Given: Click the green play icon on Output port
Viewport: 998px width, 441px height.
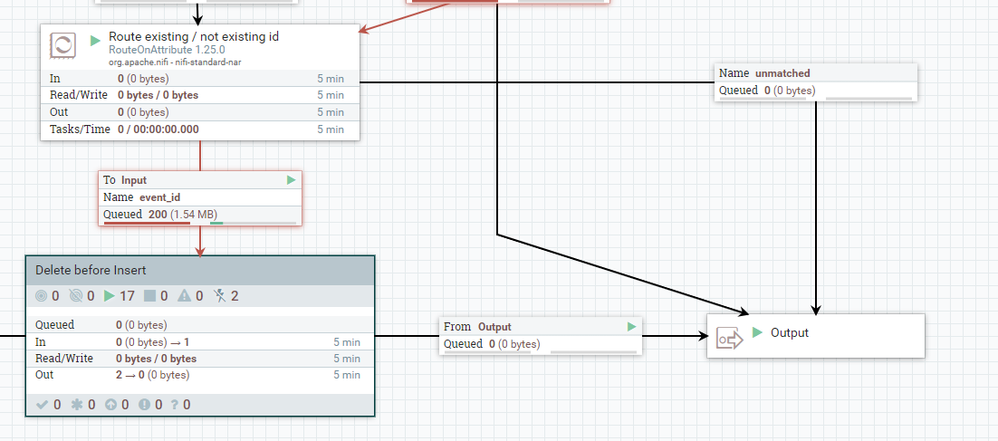Looking at the screenshot, I should pyautogui.click(x=757, y=332).
